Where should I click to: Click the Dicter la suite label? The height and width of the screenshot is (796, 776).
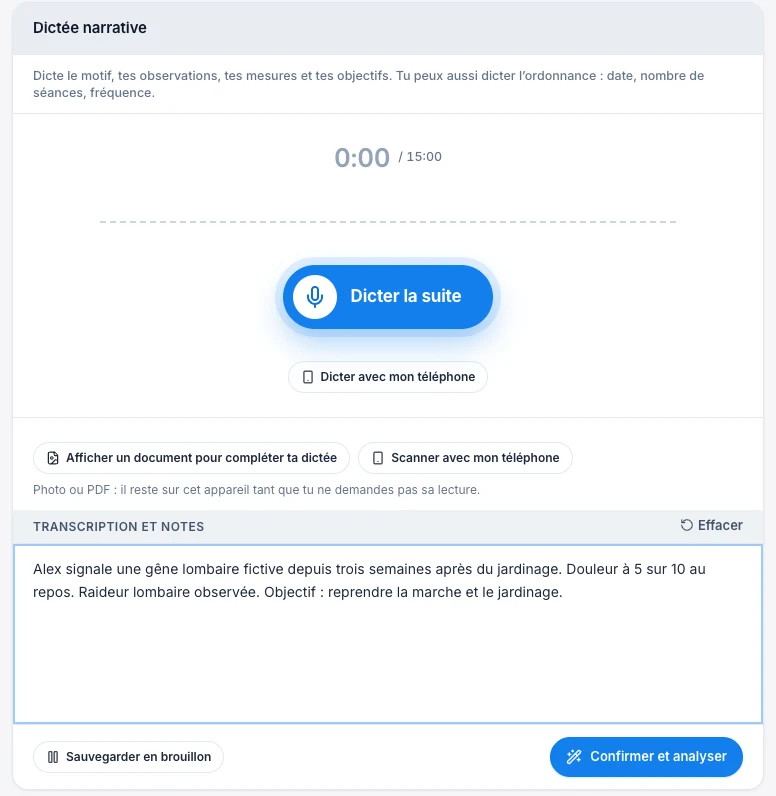pyautogui.click(x=406, y=296)
